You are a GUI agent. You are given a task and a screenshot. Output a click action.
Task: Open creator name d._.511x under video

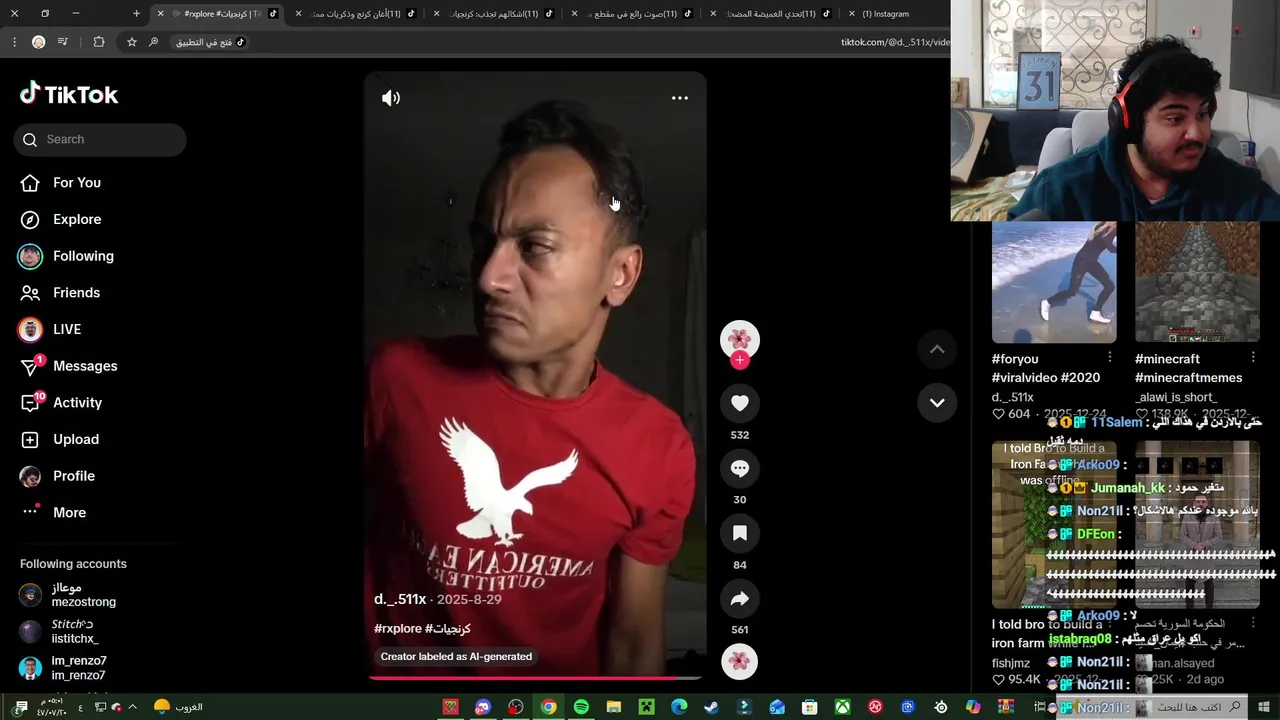click(400, 599)
